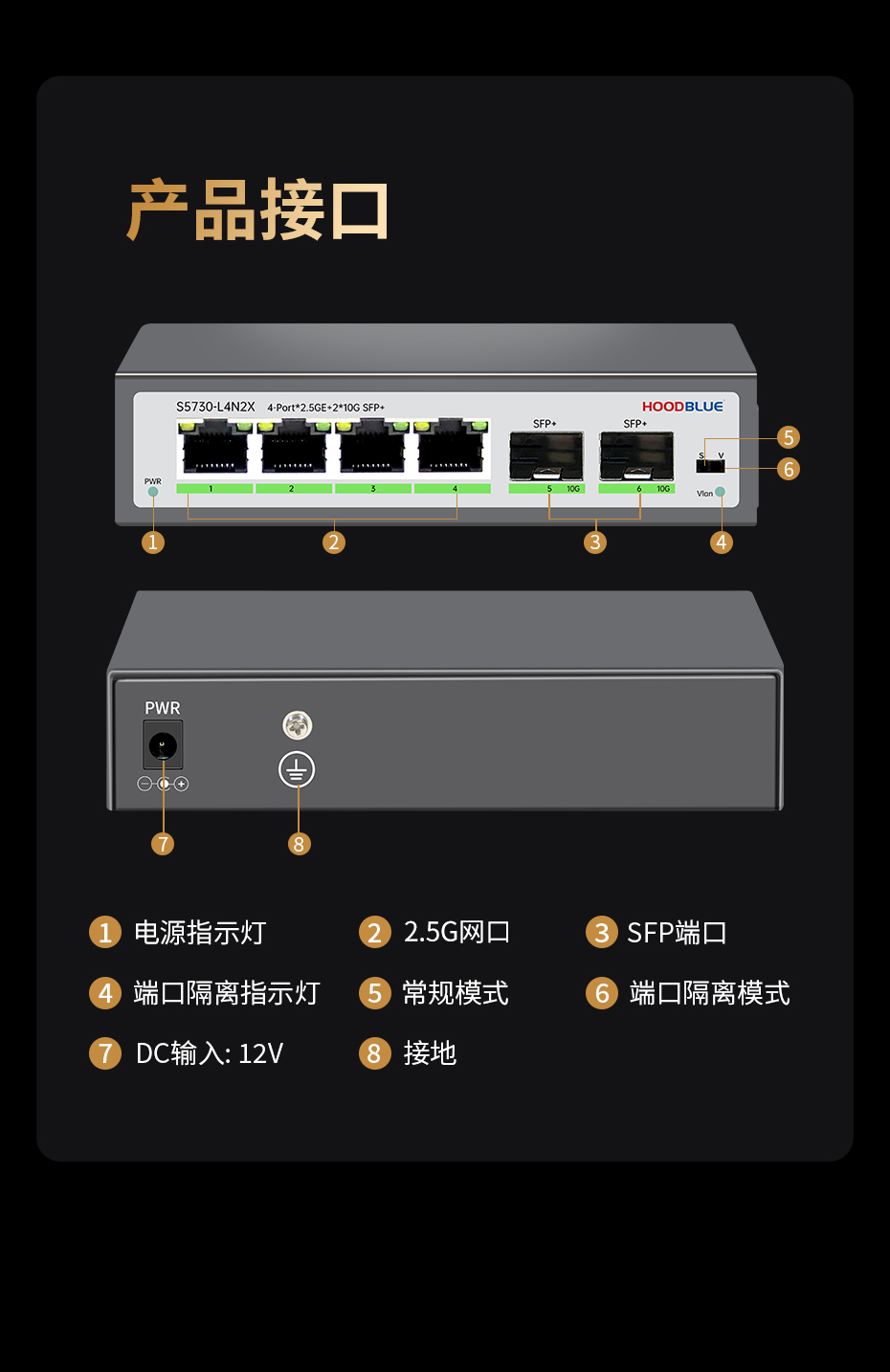This screenshot has width=890, height=1372.
Task: Click the SFP+ port labeled 6
Action: click(636, 456)
